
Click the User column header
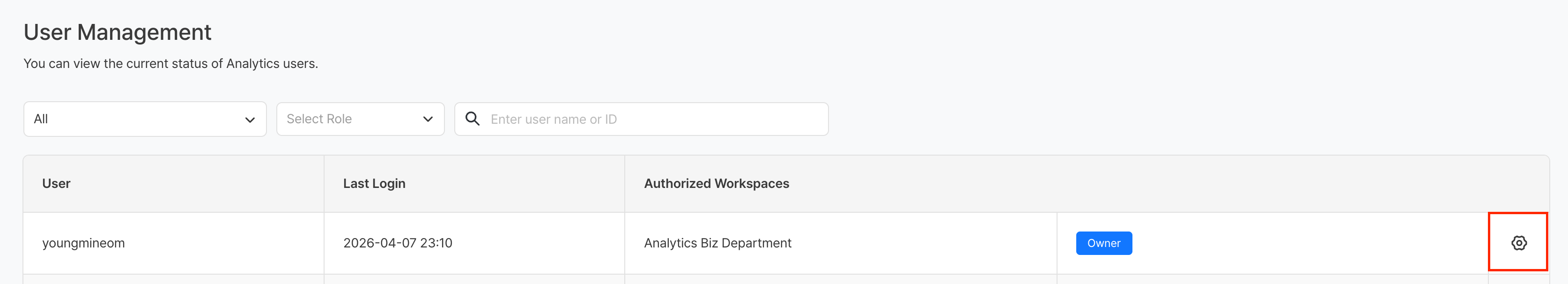click(56, 183)
